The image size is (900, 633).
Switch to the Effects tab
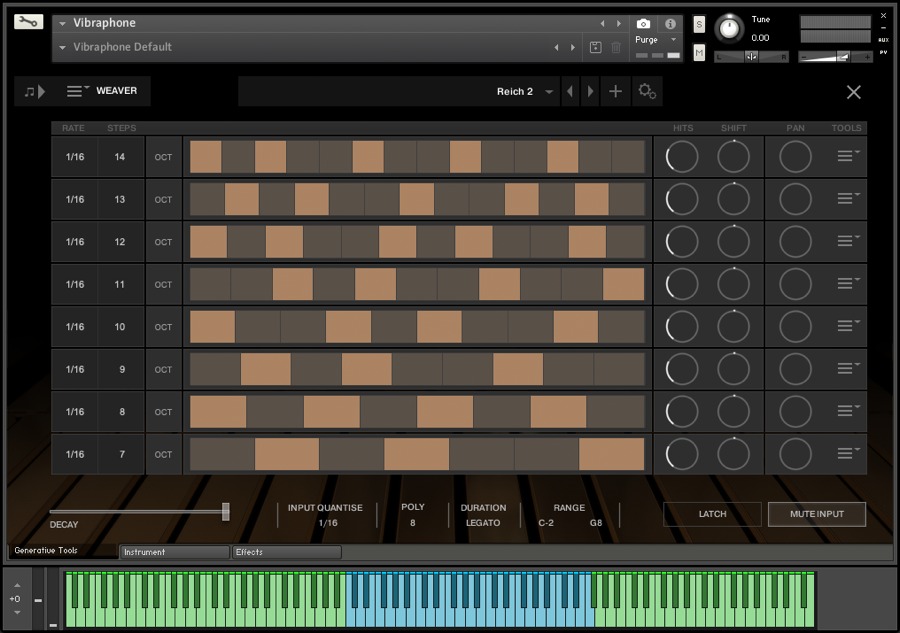[x=286, y=552]
